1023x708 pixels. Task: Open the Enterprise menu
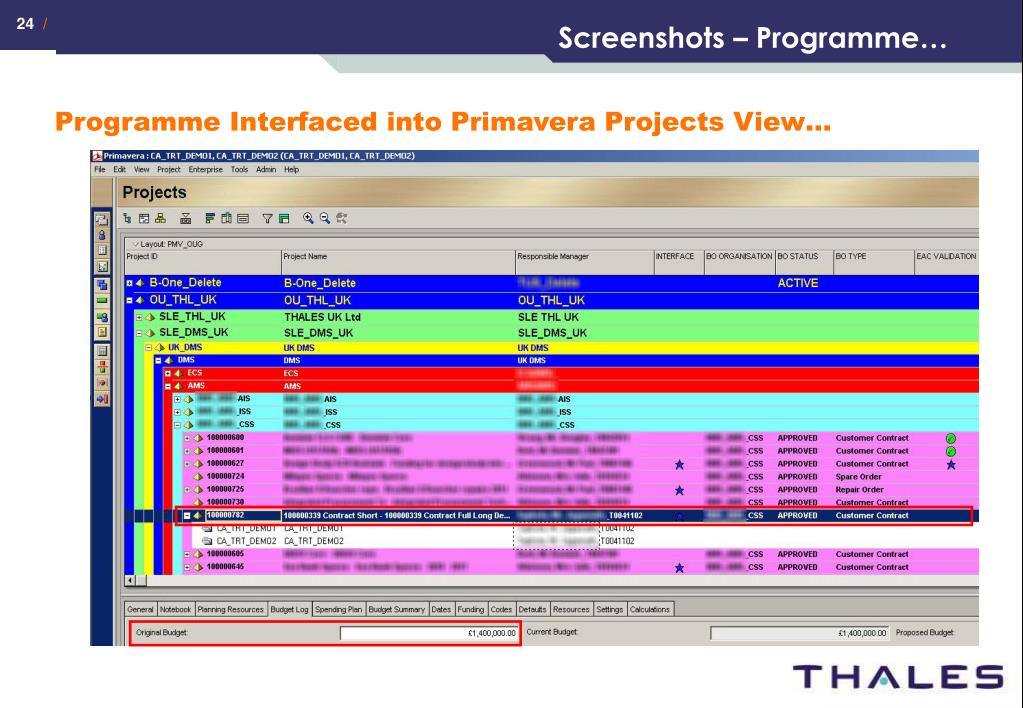pyautogui.click(x=206, y=170)
